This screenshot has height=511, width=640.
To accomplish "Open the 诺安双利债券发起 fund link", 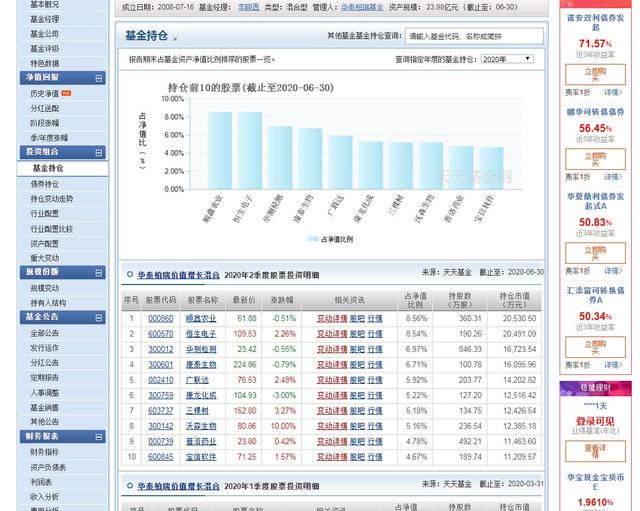I will pos(595,23).
